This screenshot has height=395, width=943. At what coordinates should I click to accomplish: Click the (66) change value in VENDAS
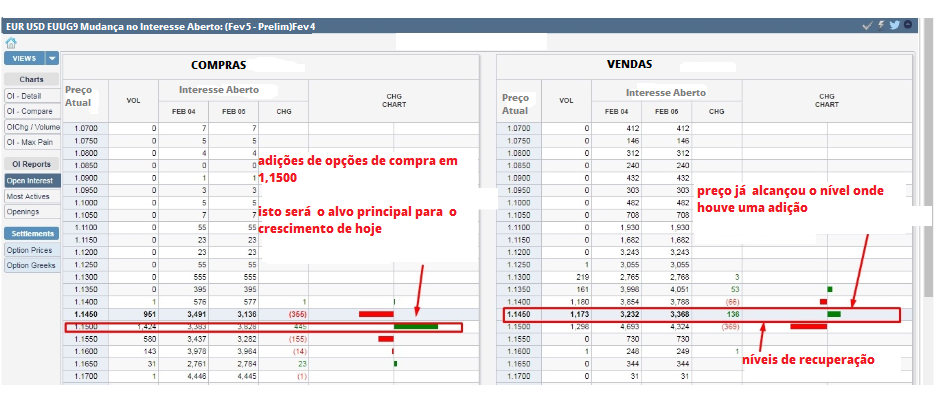732,302
